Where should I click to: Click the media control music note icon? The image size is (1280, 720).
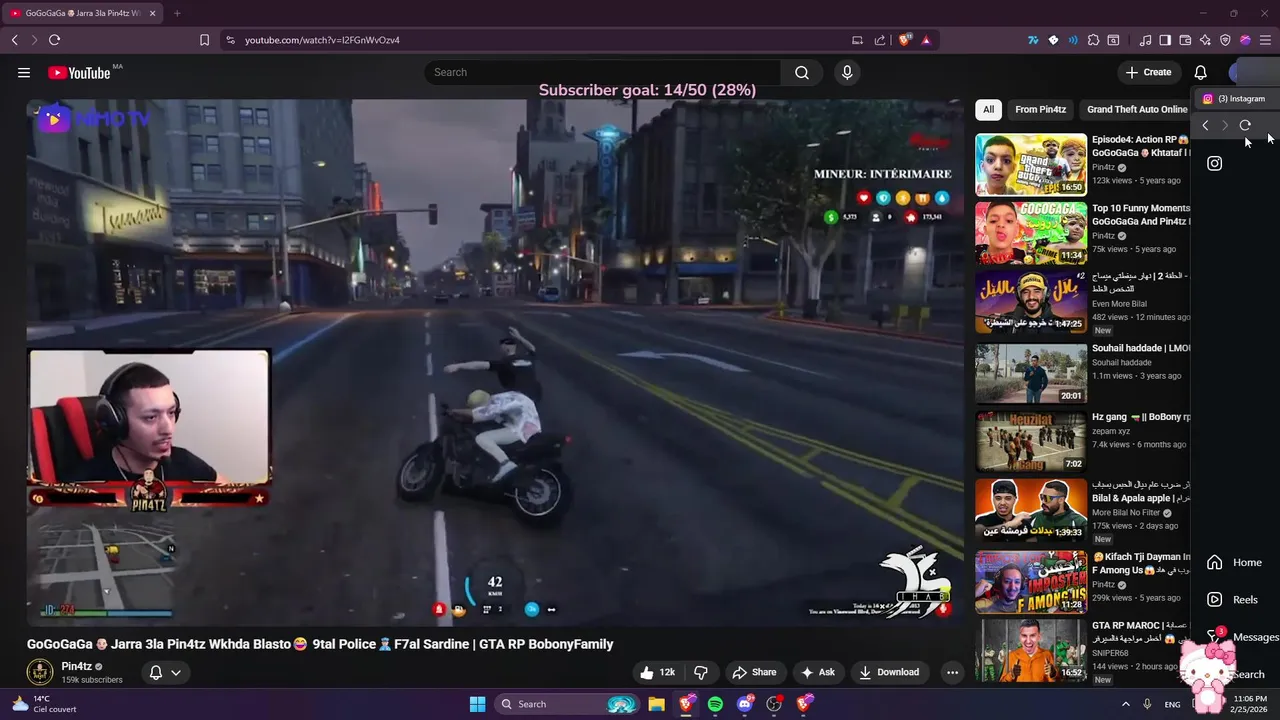click(x=1145, y=40)
